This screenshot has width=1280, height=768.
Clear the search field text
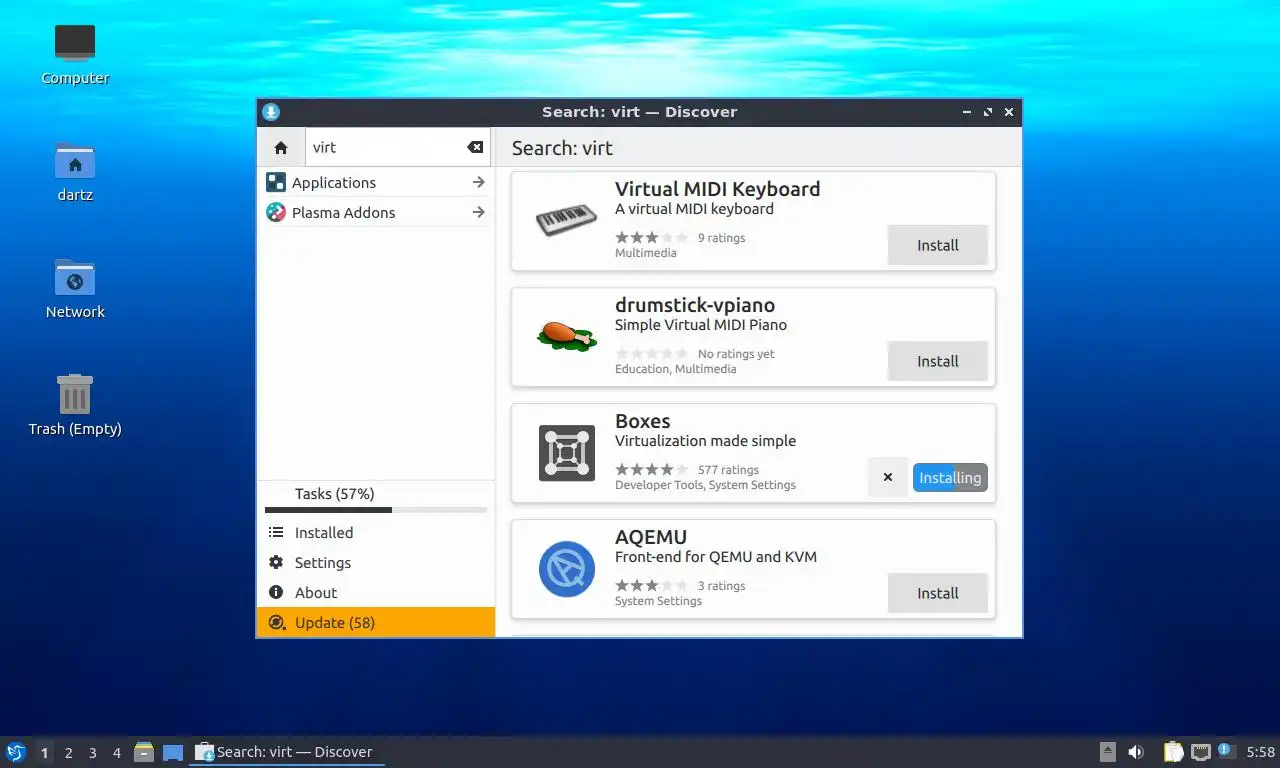(x=475, y=147)
